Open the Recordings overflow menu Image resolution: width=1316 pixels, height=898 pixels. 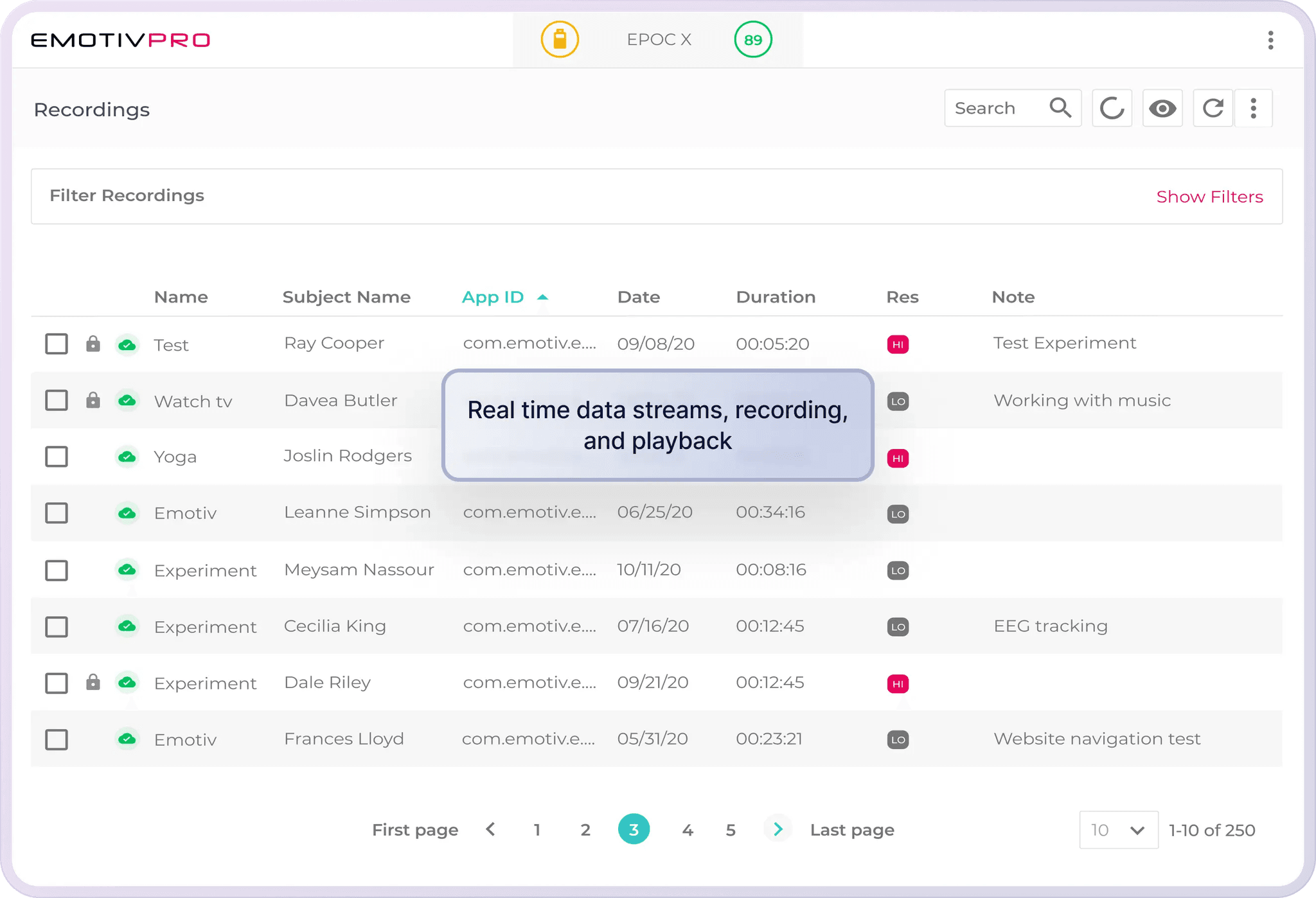1254,108
